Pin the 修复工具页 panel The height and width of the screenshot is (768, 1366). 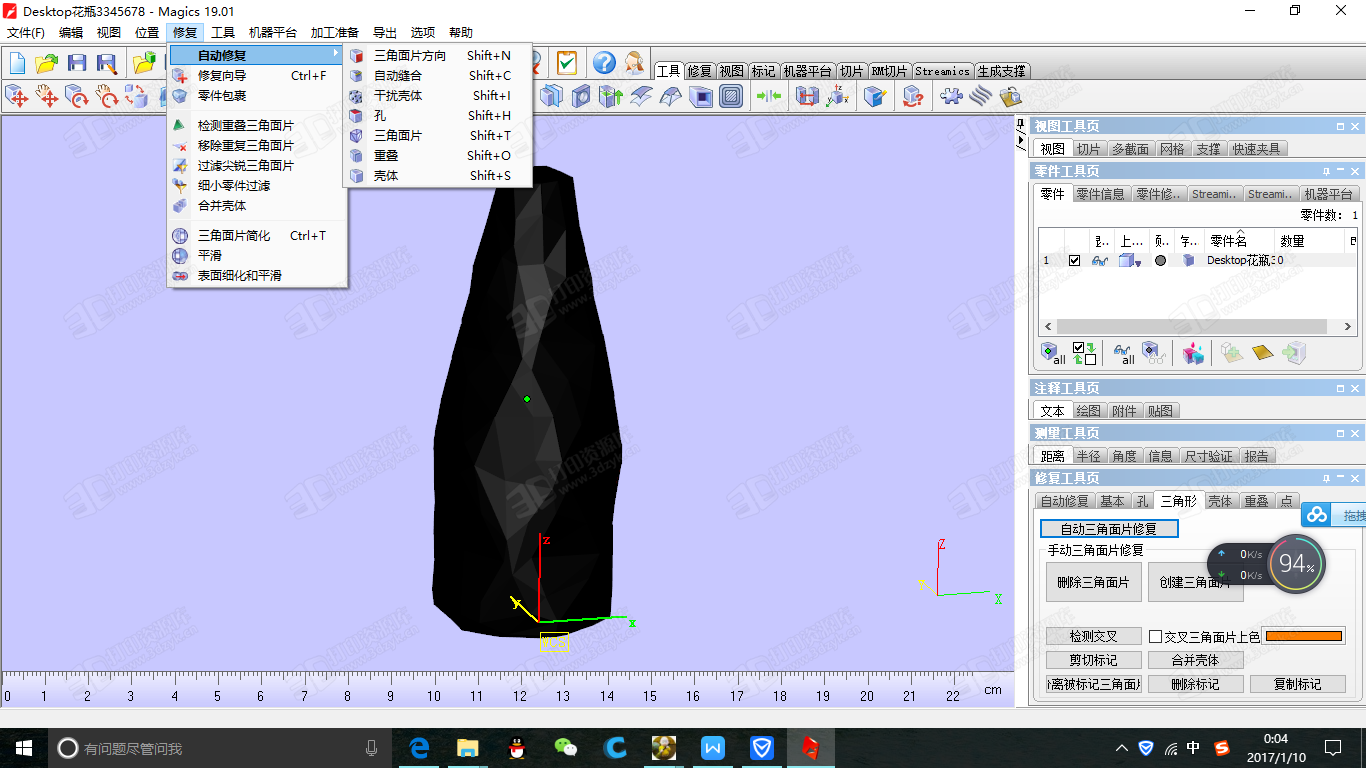pos(1326,478)
